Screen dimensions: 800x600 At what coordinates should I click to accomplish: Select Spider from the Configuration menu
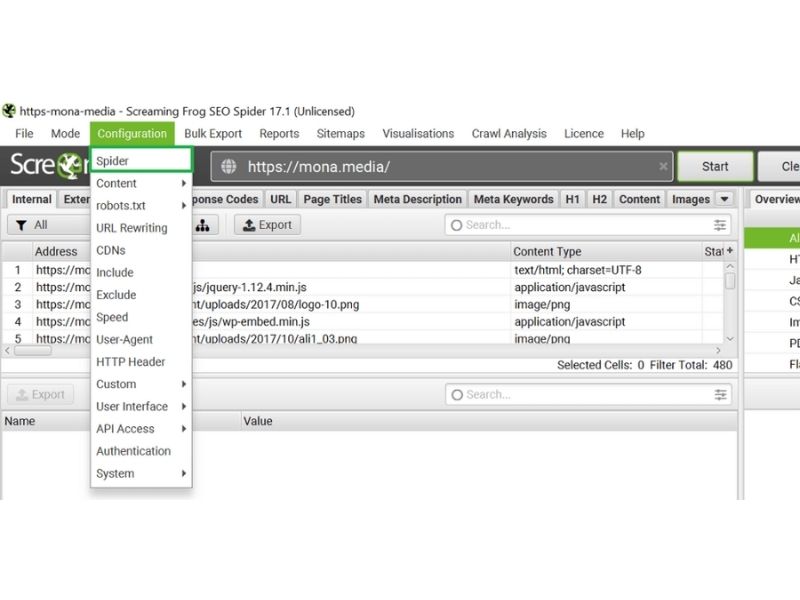click(141, 160)
